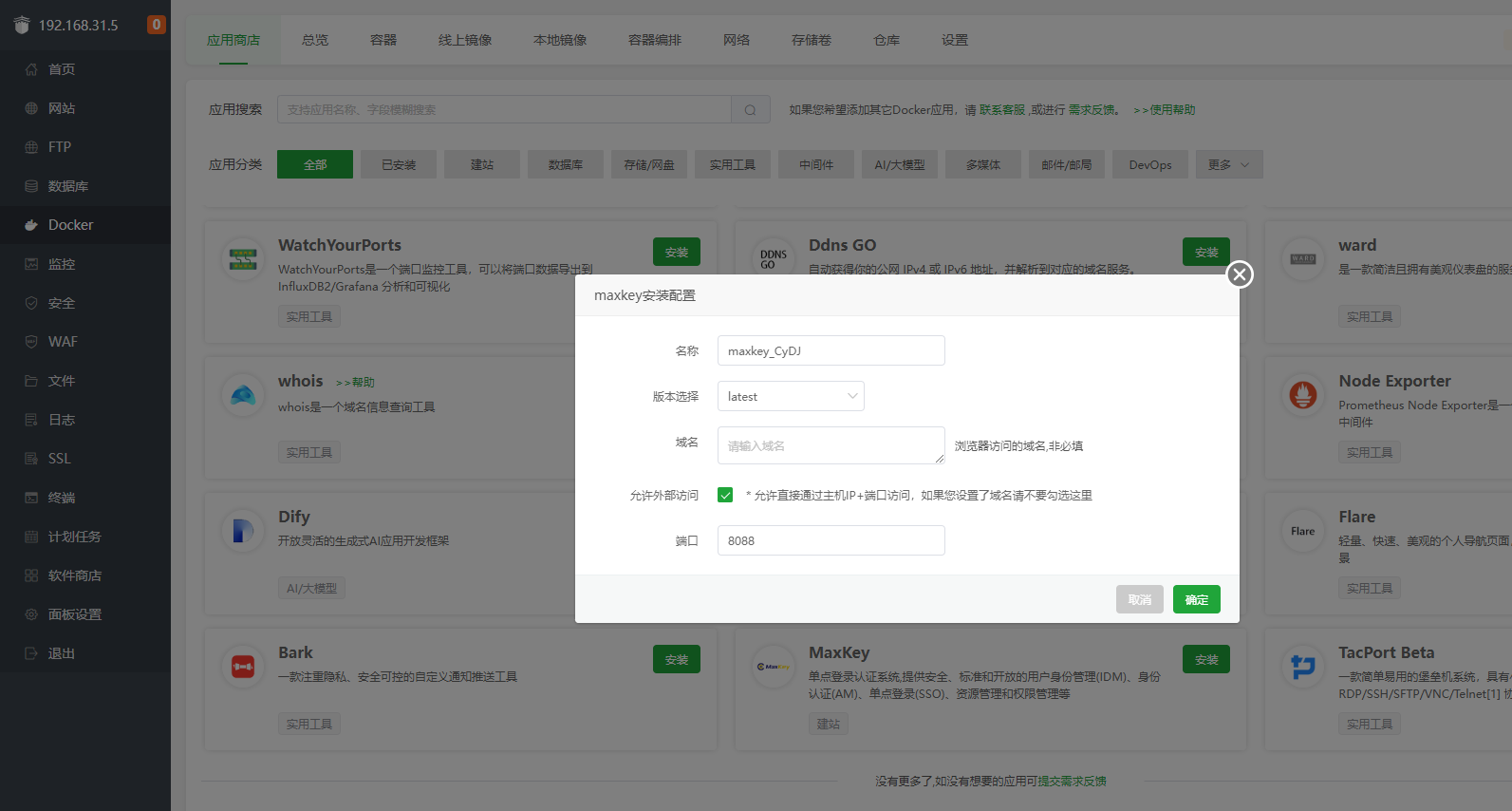The image size is (1512, 811).
Task: Select the 全部 category filter
Action: point(315,164)
